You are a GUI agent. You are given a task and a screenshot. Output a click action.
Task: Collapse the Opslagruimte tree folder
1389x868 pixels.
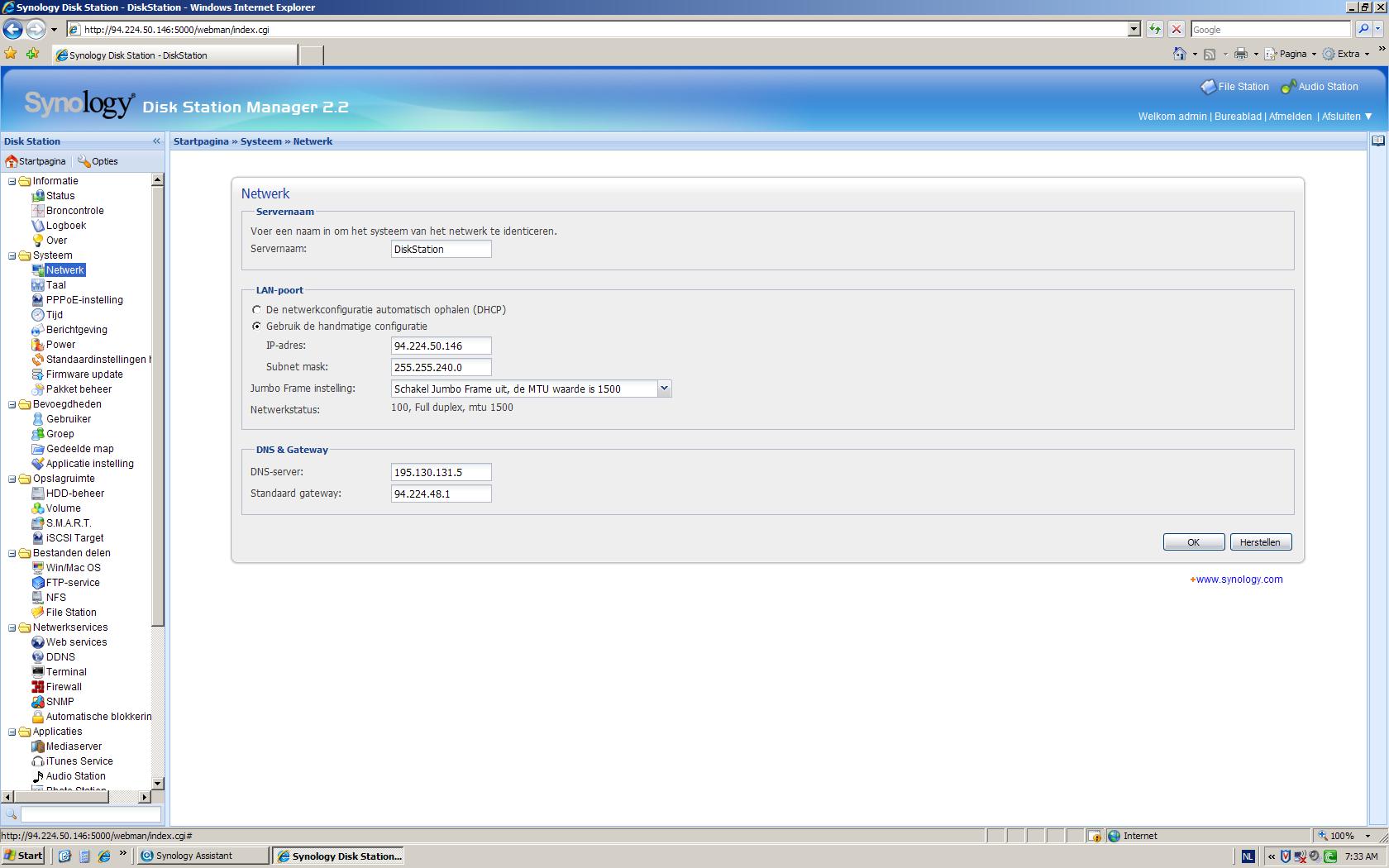[12, 479]
